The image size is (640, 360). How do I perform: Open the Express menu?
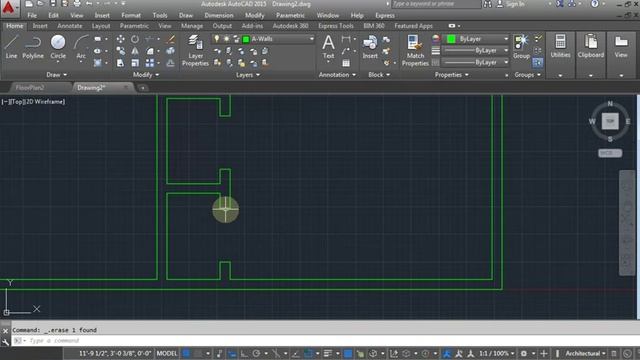tap(385, 16)
